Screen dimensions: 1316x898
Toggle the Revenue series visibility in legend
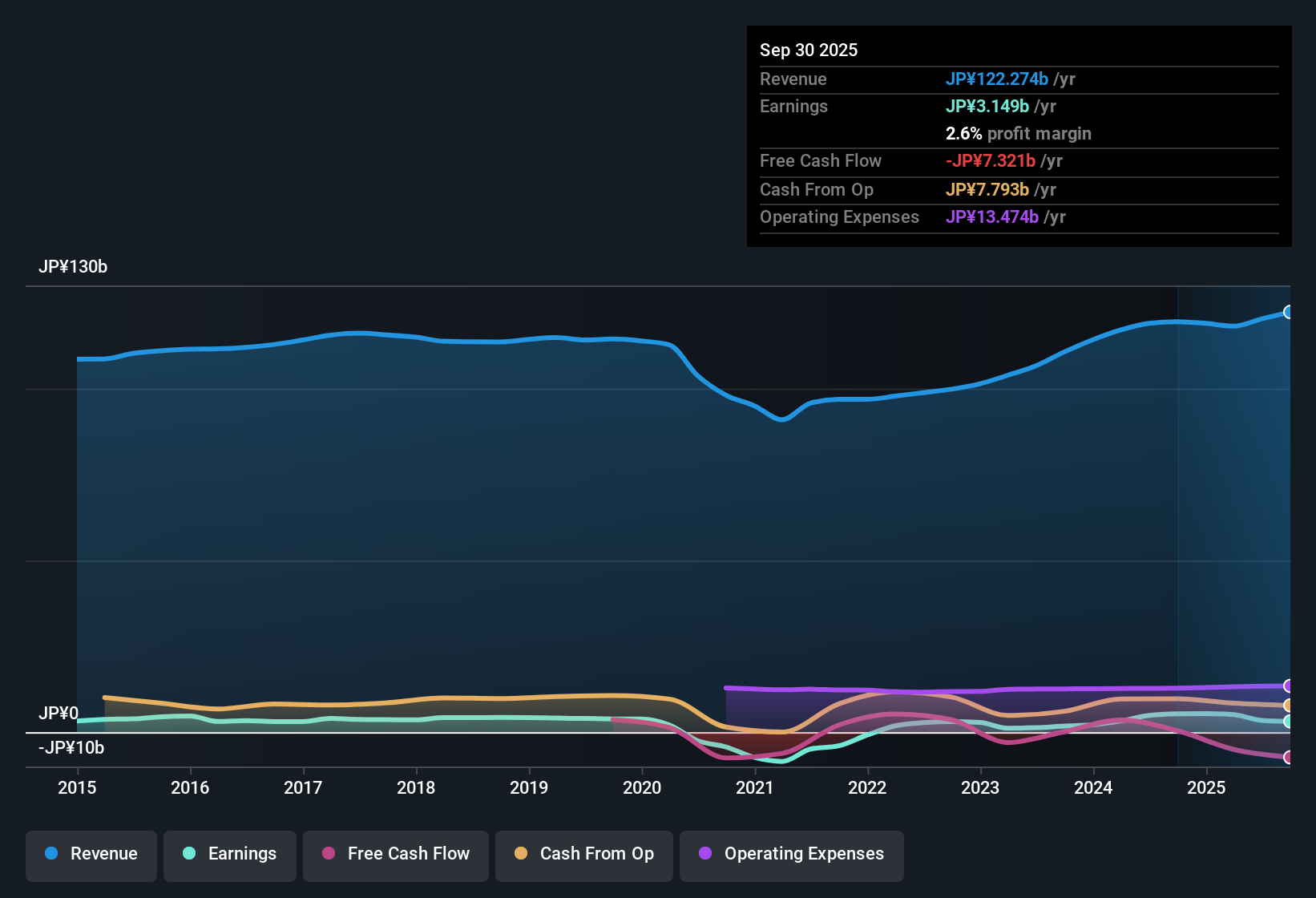pos(91,854)
